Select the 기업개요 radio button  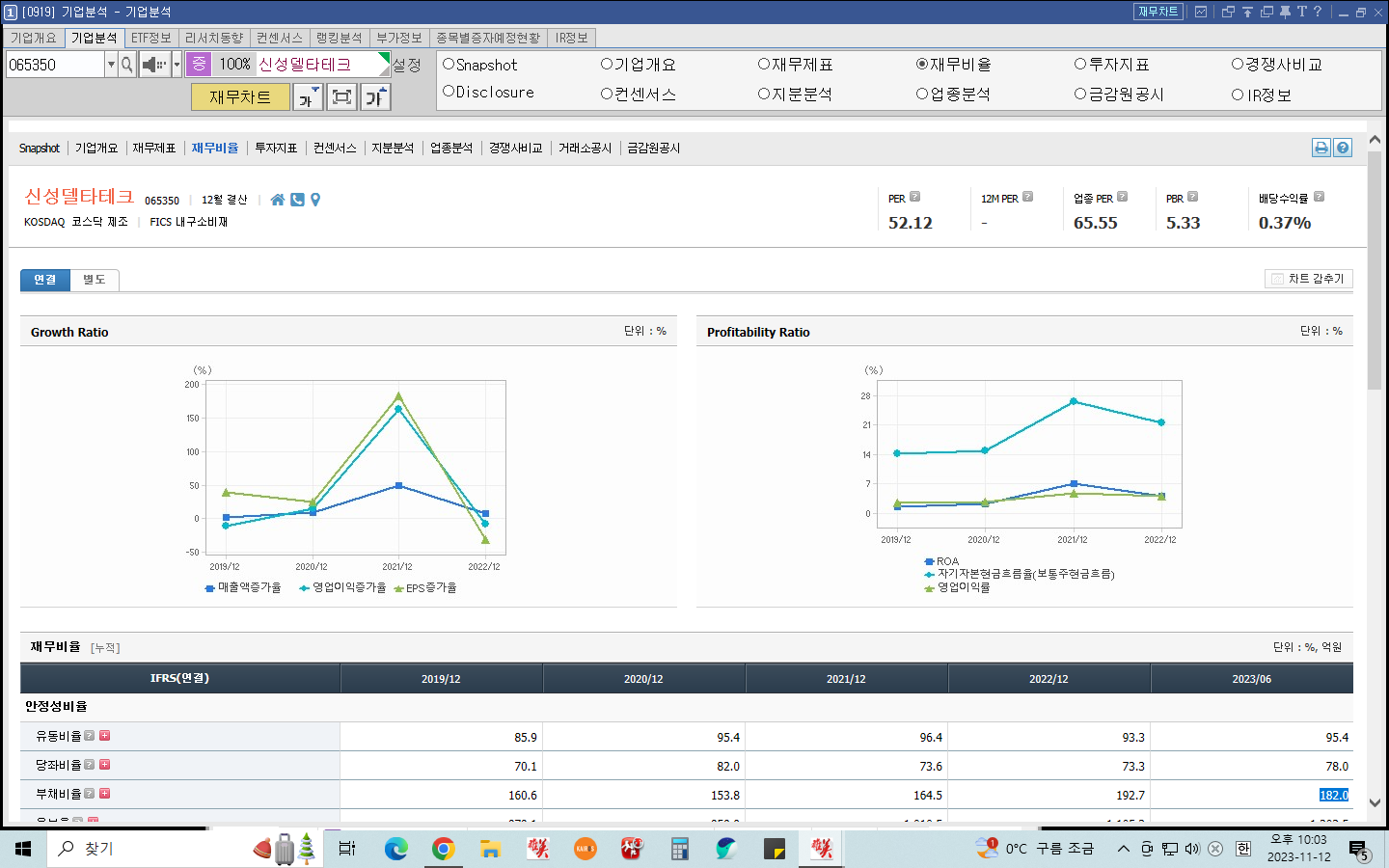coord(607,64)
